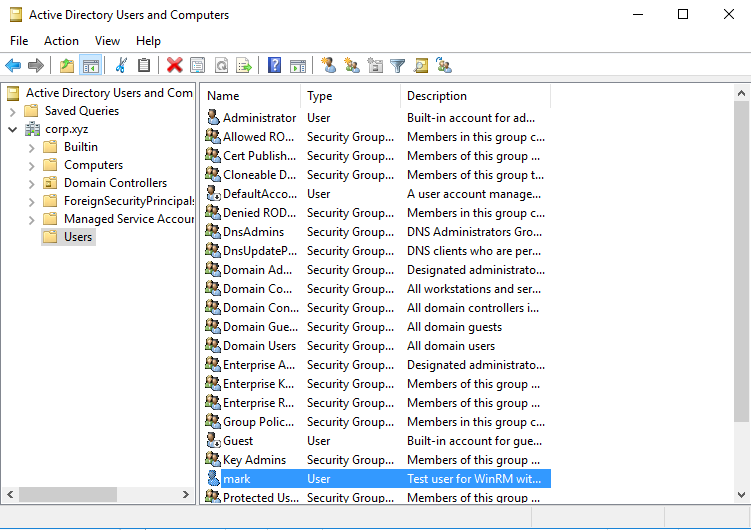751x530 pixels.
Task: Expand the Saved Queries node
Action: point(12,111)
